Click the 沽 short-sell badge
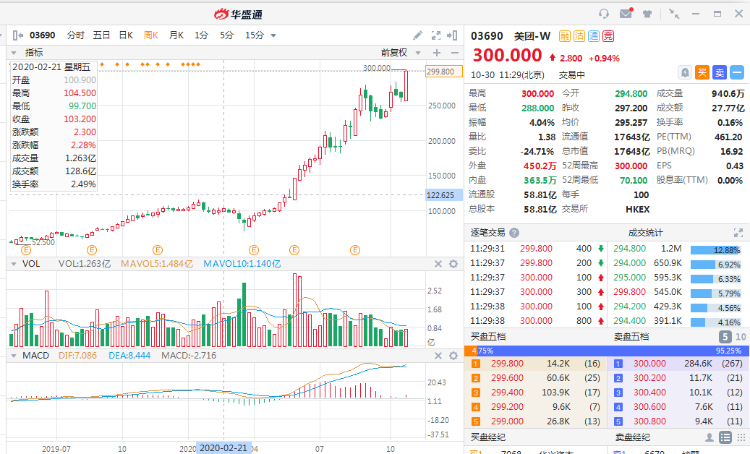Screen dimensions: 750x454 pos(579,36)
